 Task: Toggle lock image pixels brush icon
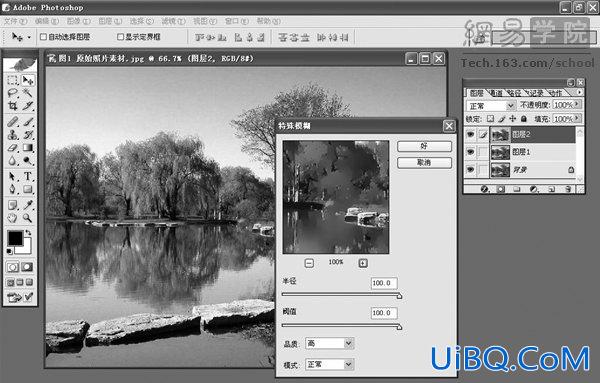502,119
